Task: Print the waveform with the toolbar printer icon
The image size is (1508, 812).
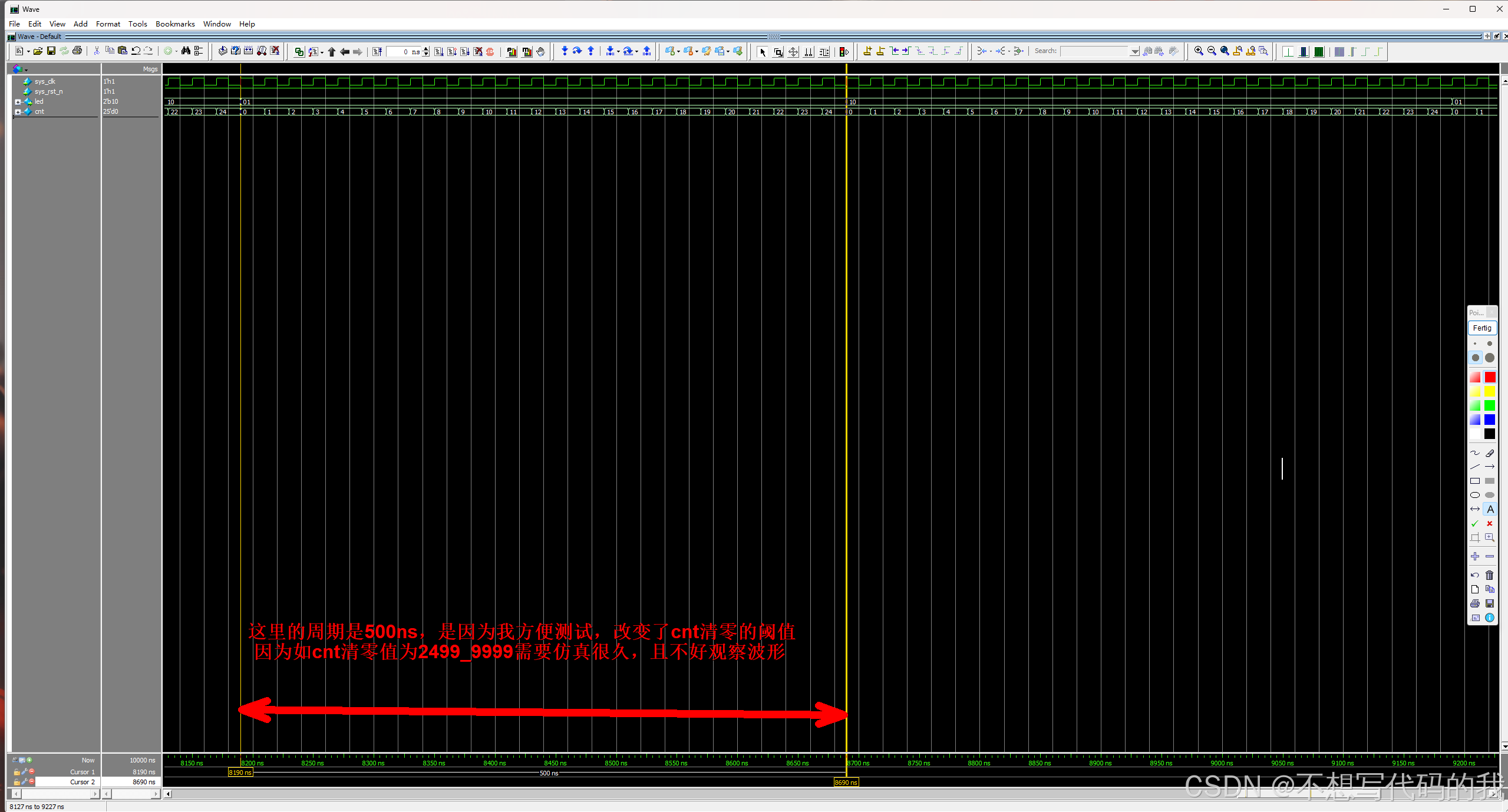Action: [77, 51]
